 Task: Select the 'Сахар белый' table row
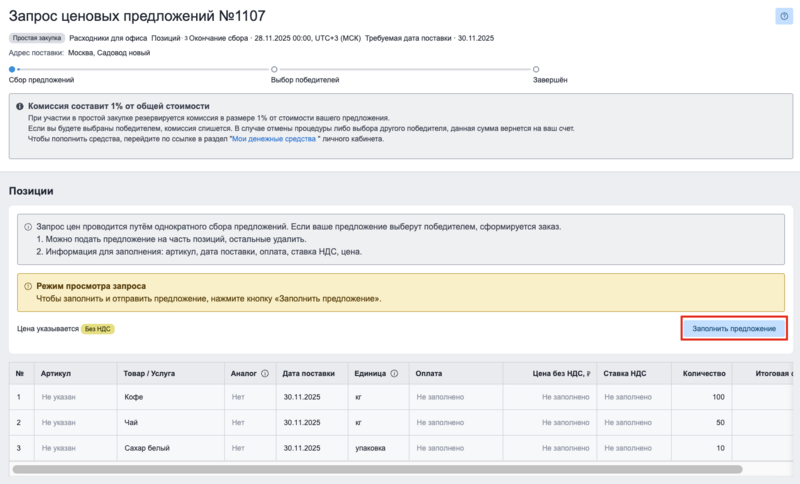[148, 448]
